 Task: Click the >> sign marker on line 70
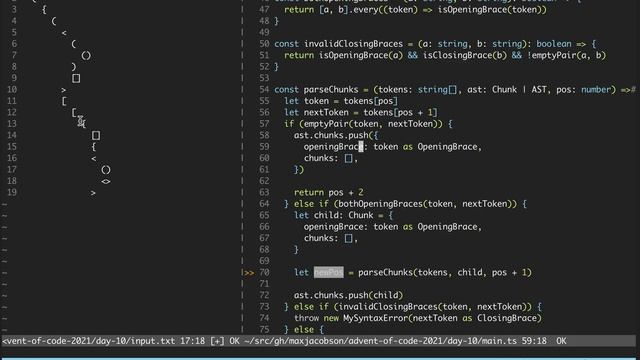[x=249, y=273]
